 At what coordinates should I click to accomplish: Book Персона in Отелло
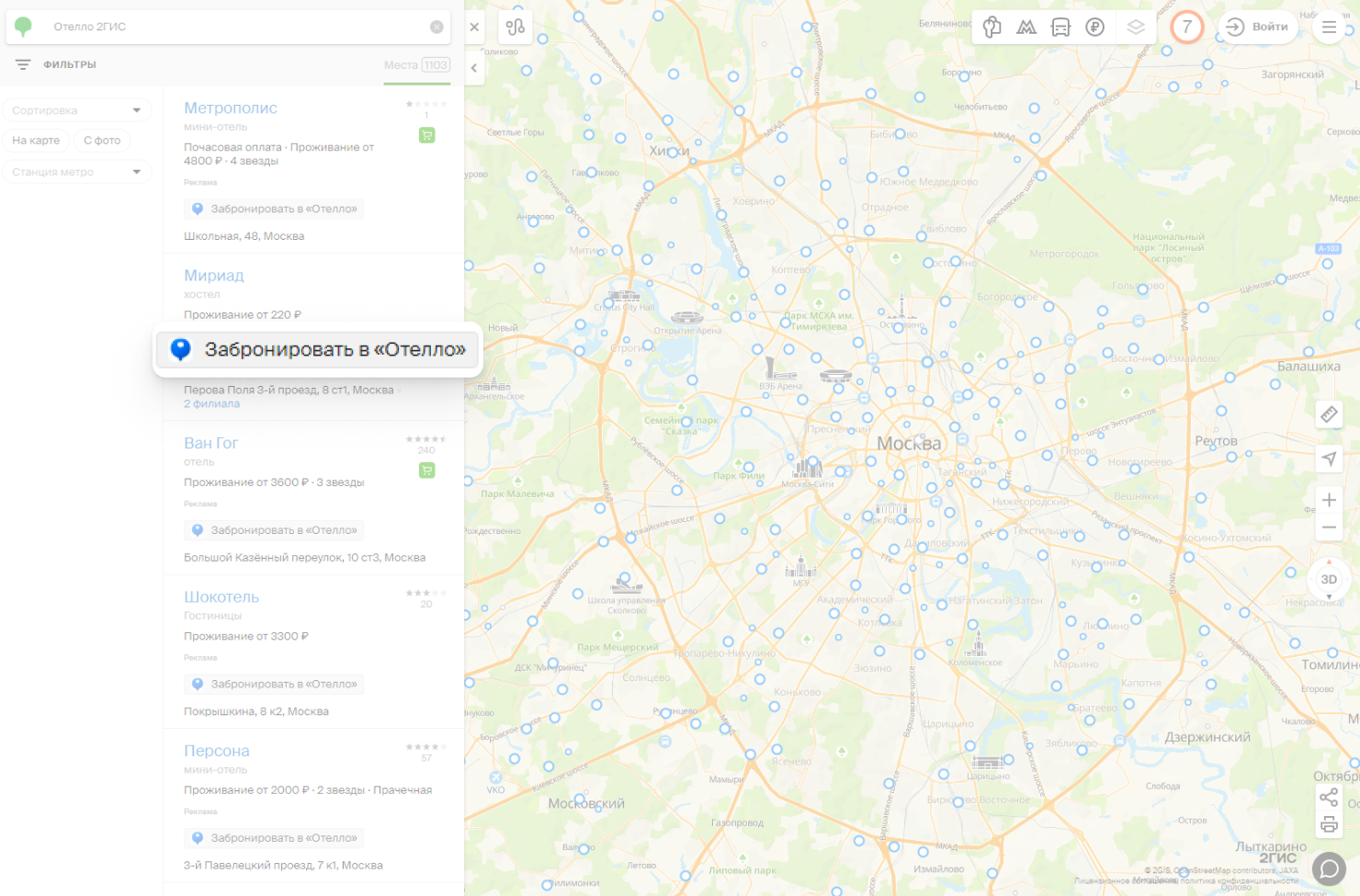274,838
